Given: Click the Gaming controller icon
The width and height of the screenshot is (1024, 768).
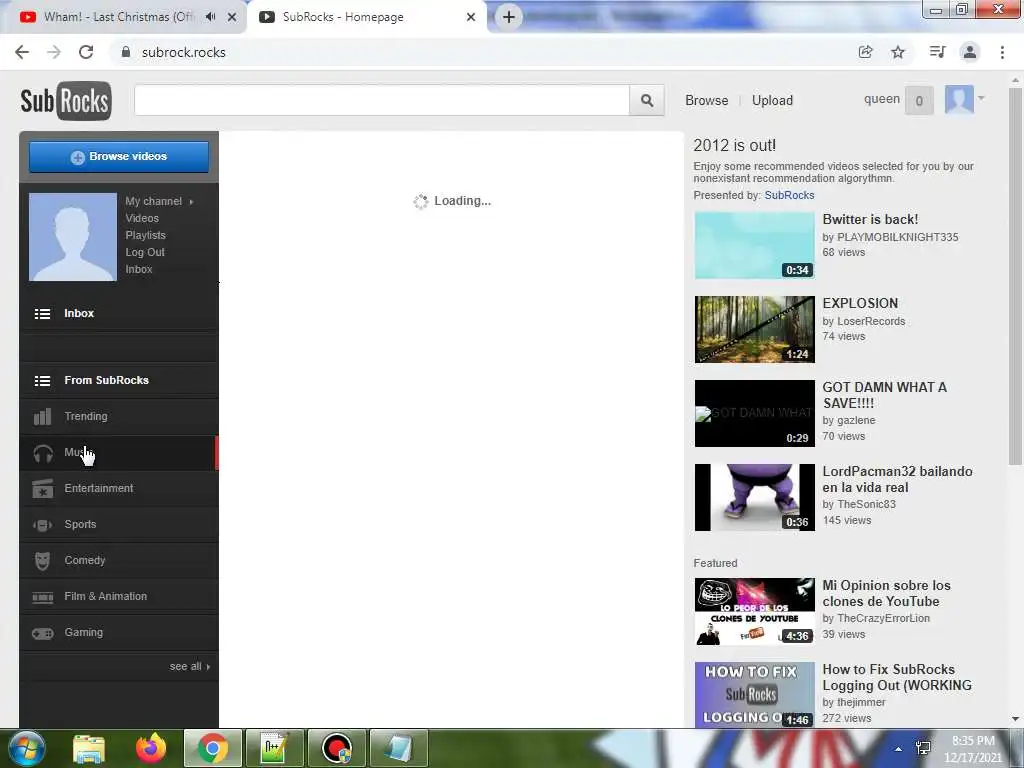Looking at the screenshot, I should [x=43, y=633].
